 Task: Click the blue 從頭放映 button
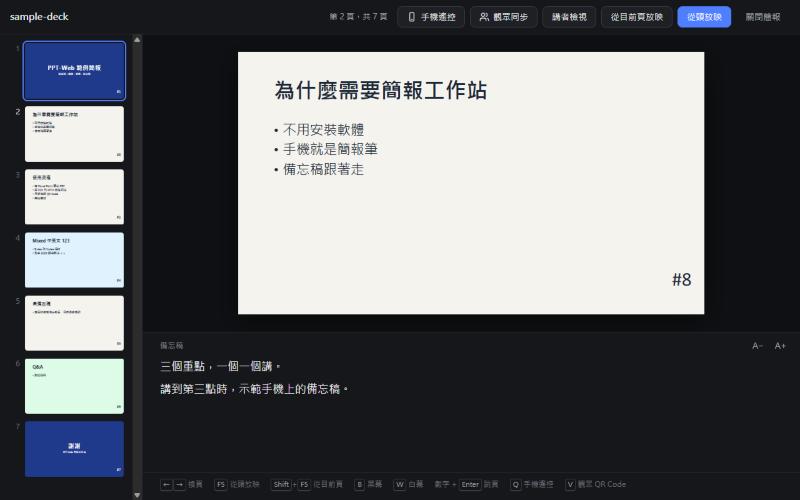pyautogui.click(x=704, y=17)
